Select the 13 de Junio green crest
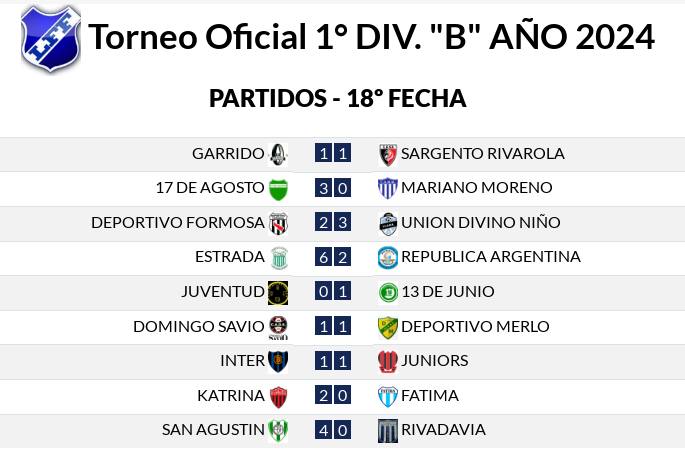 click(388, 292)
